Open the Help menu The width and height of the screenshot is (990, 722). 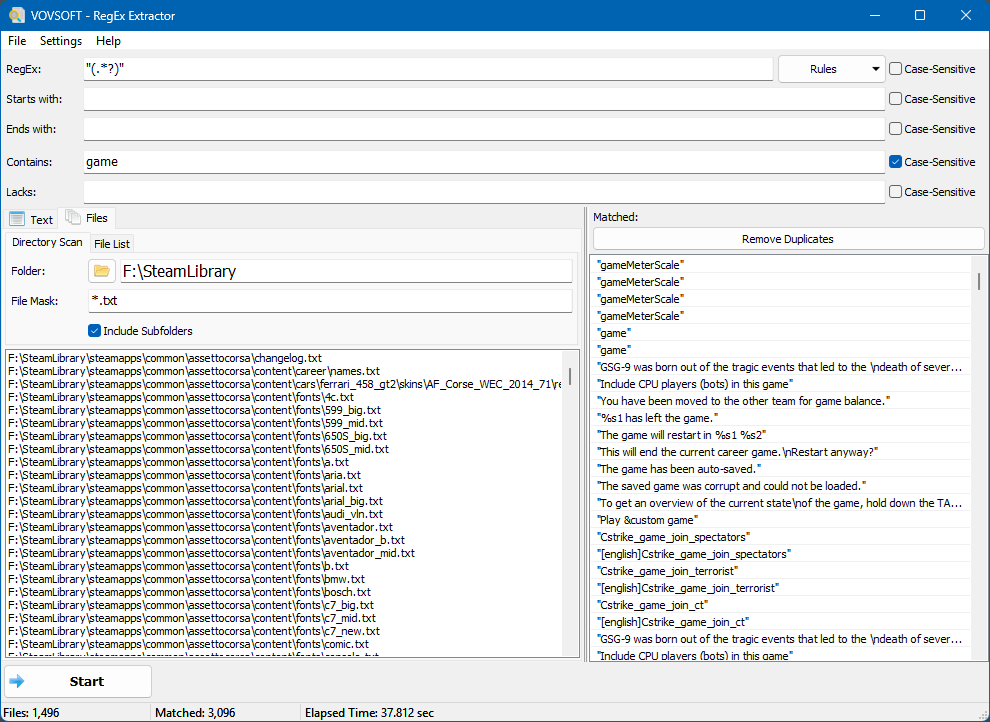point(108,40)
